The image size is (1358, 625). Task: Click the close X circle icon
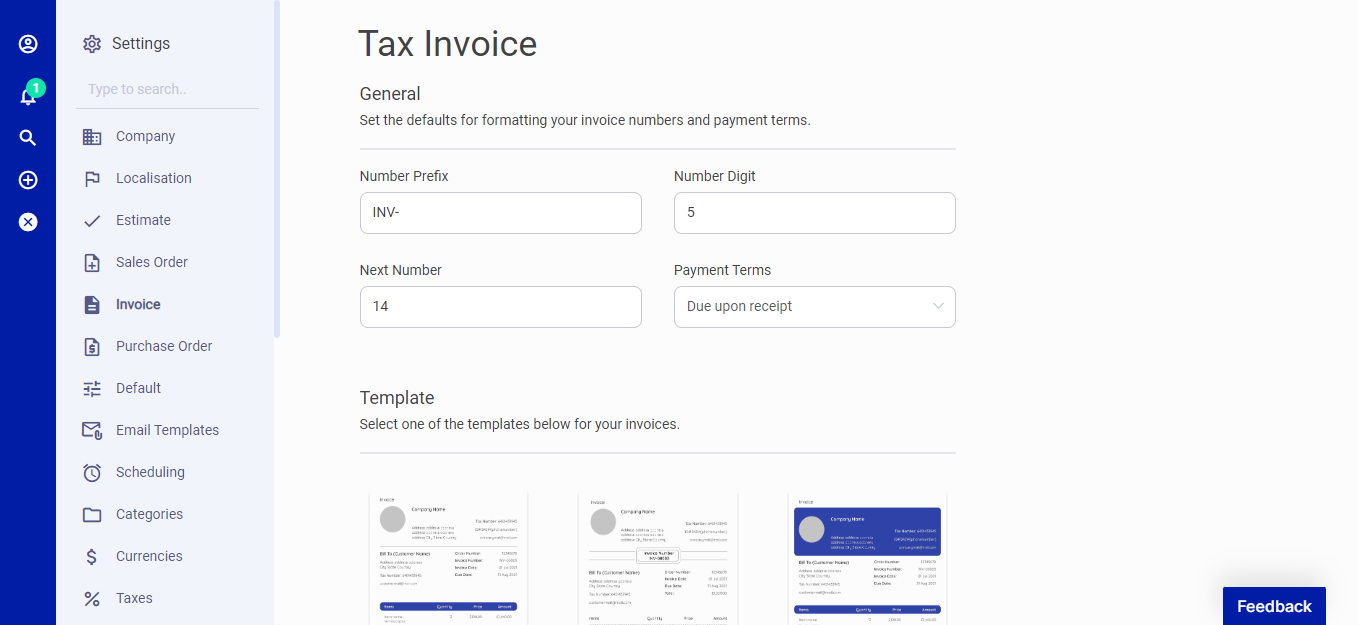pyautogui.click(x=28, y=222)
